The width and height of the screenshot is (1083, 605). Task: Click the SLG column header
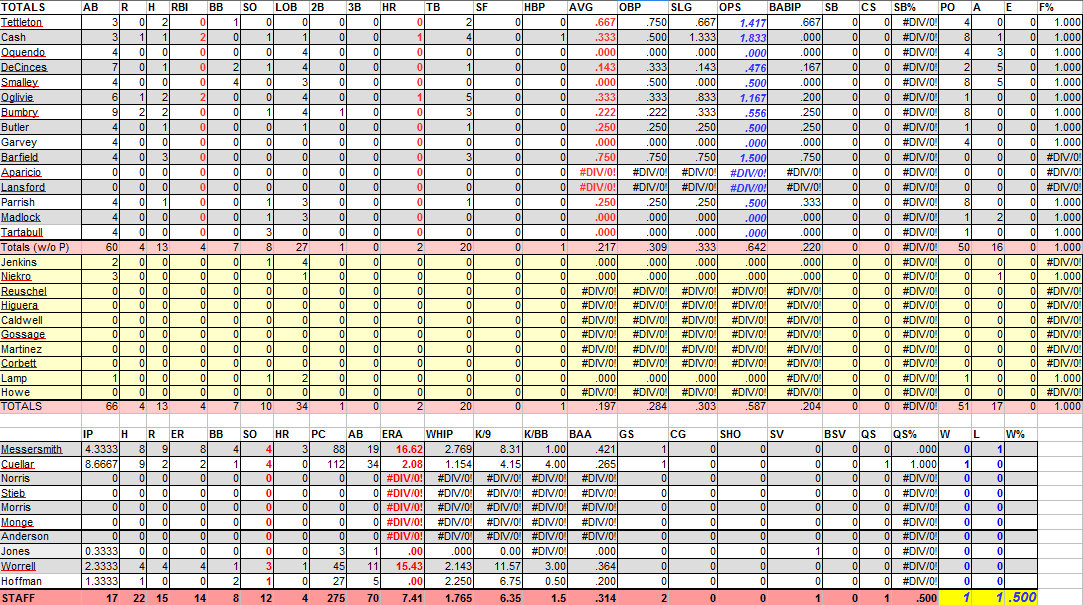click(693, 8)
